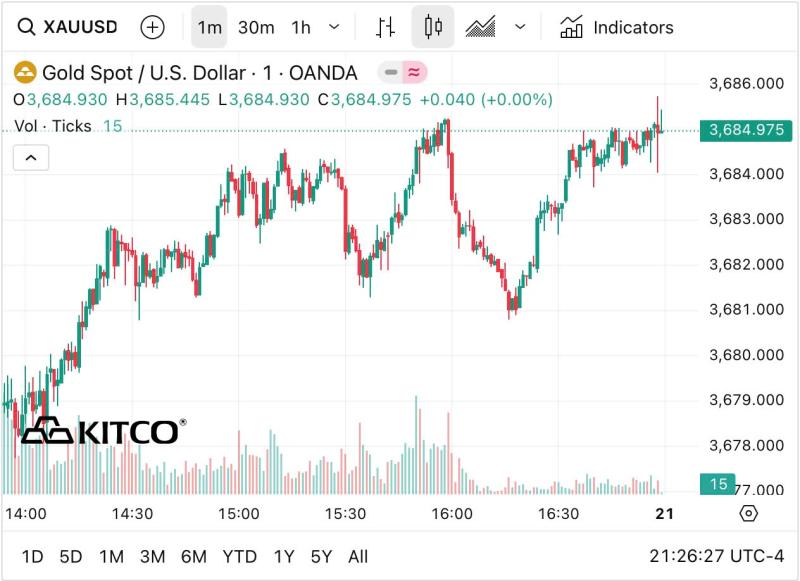800x581 pixels.
Task: Toggle the gray dash status pill
Action: click(391, 72)
